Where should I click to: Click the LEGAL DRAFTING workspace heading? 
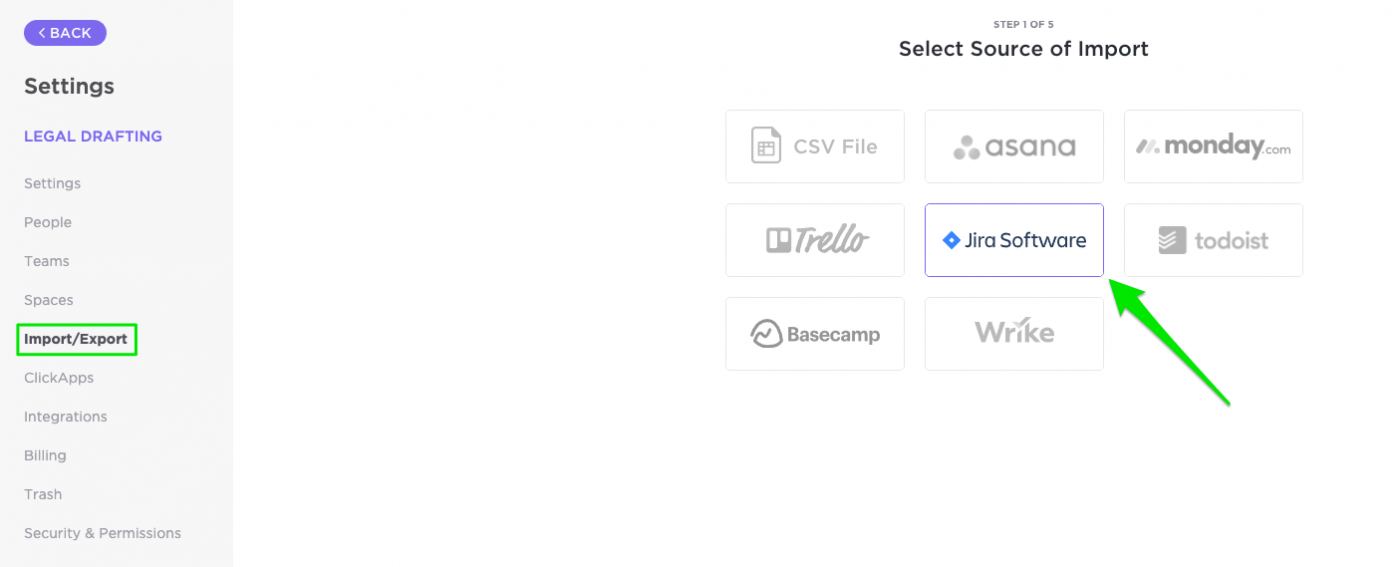pos(93,136)
